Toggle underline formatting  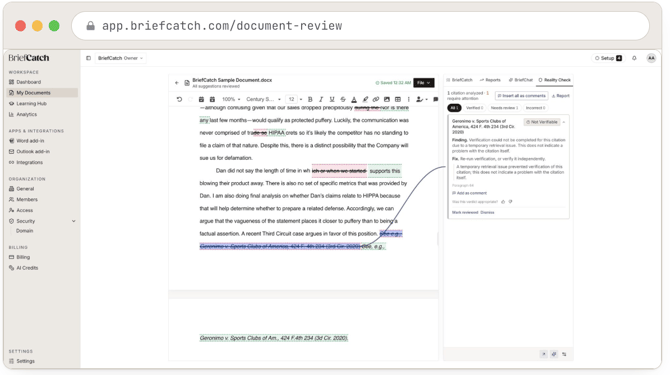coord(332,99)
